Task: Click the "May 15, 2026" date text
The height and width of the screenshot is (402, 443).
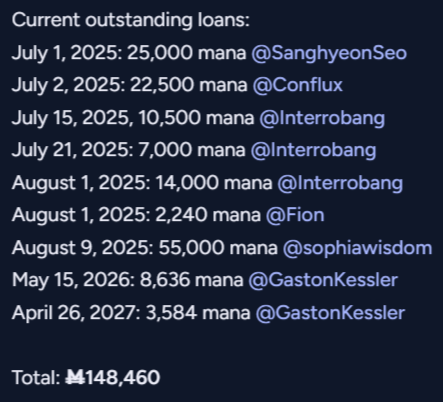Action: pos(71,280)
